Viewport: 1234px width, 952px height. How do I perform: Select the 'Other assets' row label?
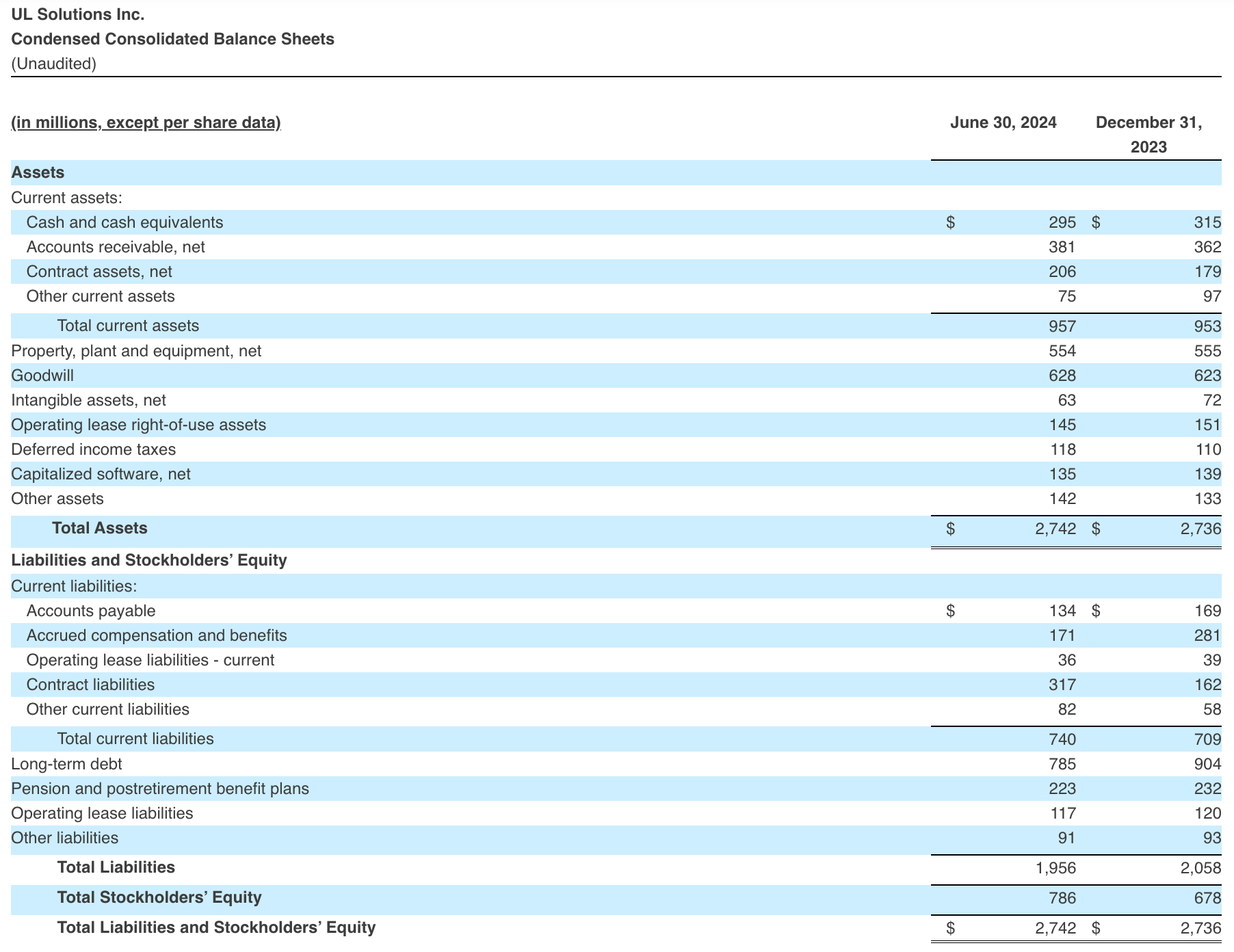pos(57,499)
